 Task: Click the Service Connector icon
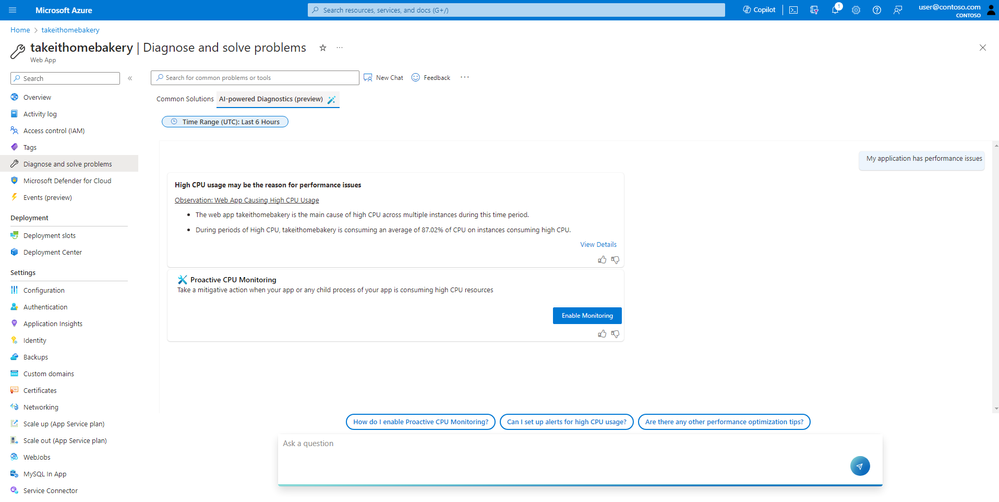point(14,491)
